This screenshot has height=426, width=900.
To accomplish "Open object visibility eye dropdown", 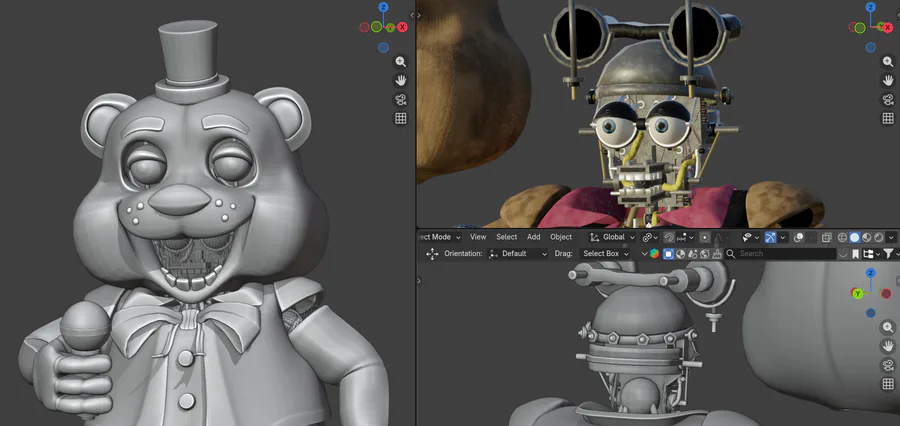I will (751, 237).
